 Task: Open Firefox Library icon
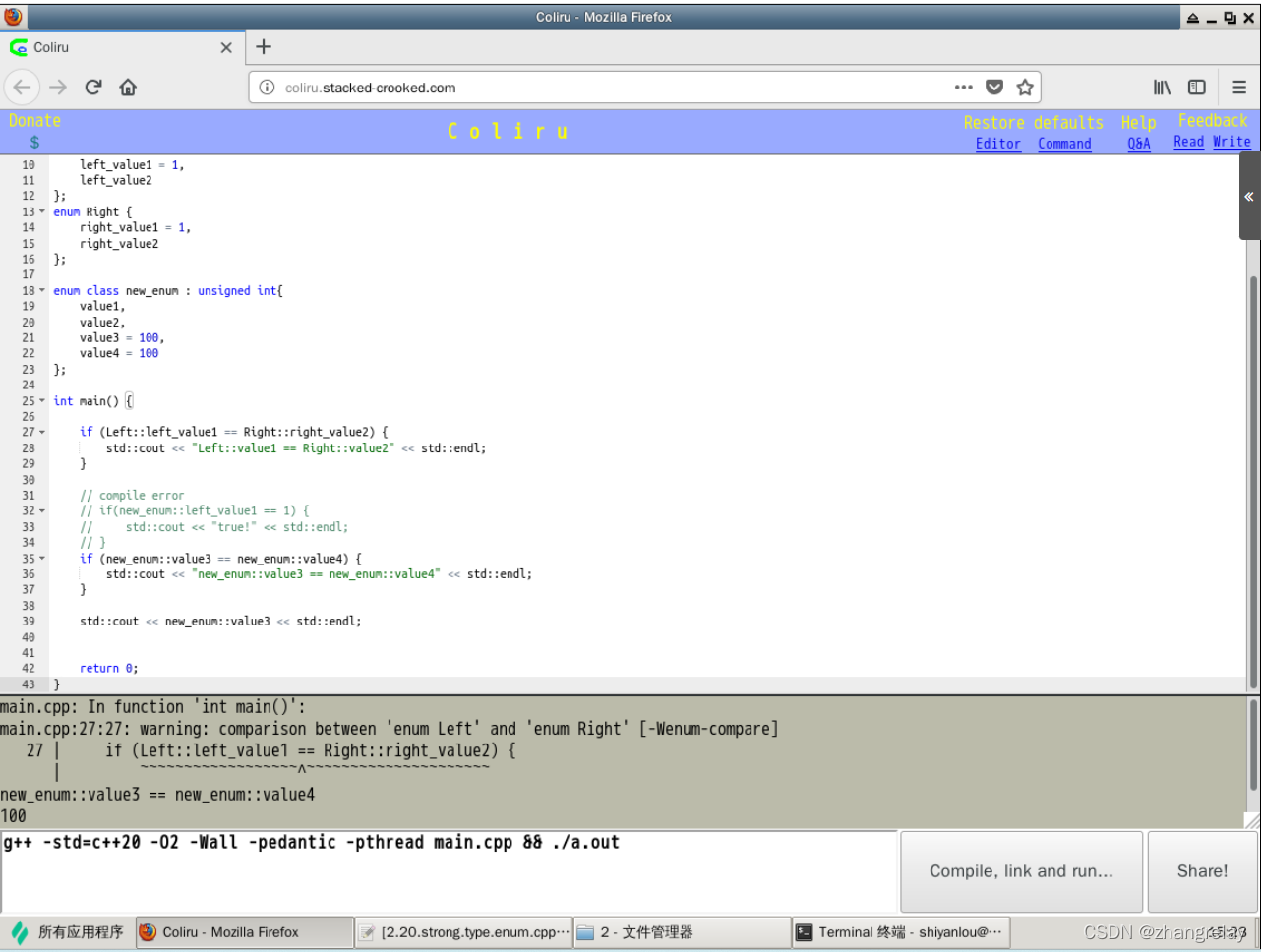click(x=1163, y=87)
